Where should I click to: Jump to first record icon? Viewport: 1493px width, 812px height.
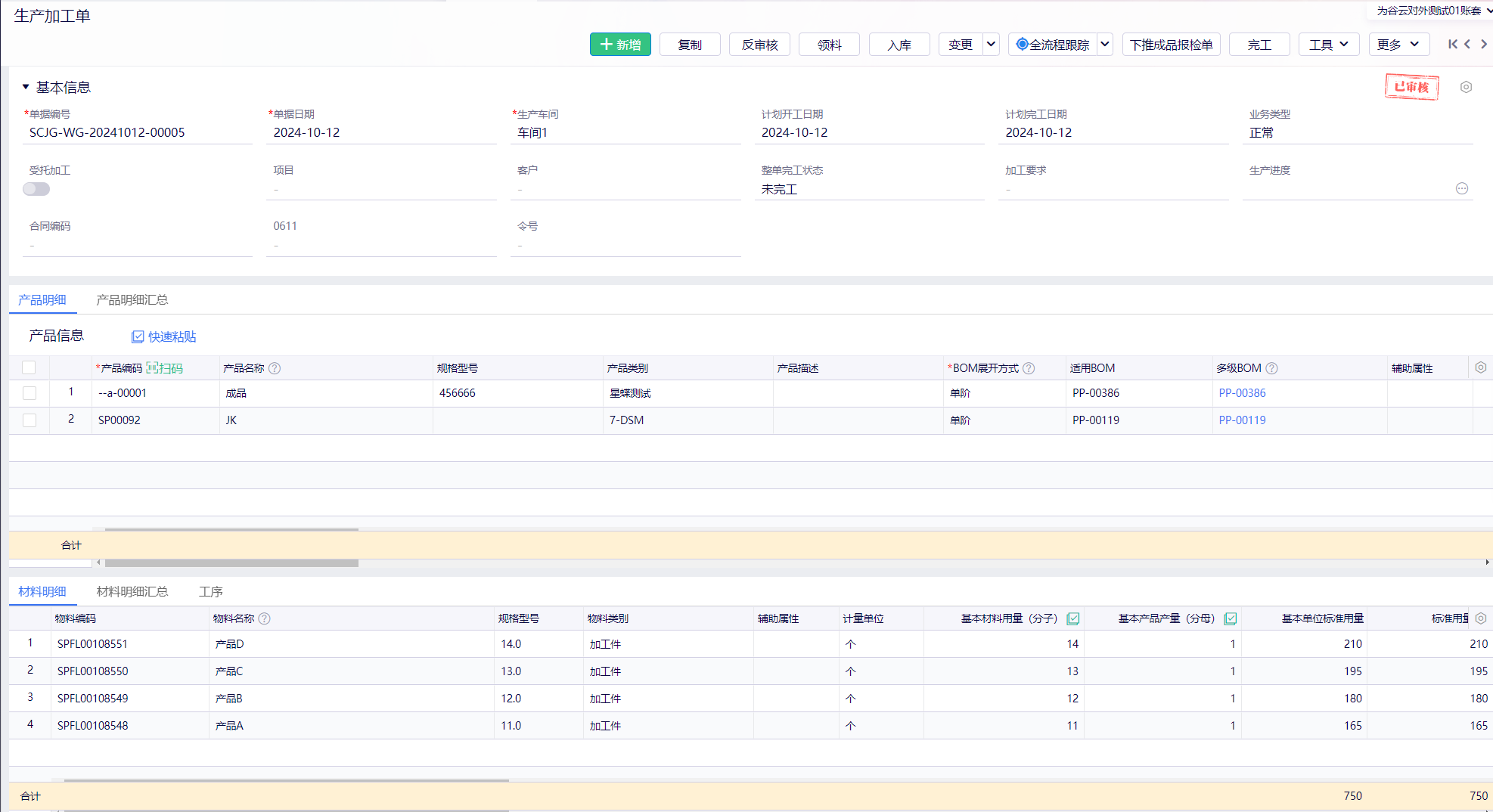1452,44
